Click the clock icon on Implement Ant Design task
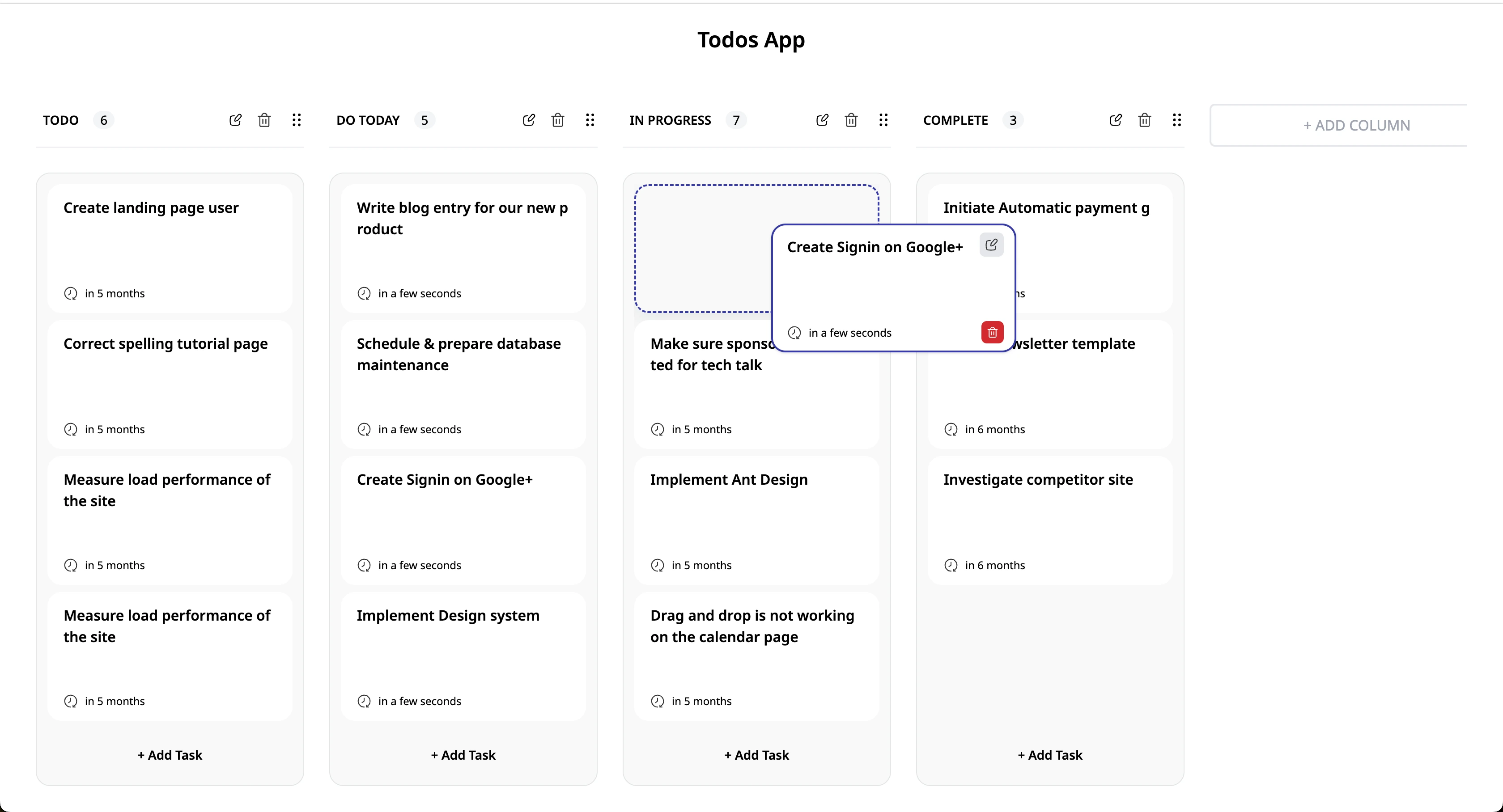 pos(657,565)
